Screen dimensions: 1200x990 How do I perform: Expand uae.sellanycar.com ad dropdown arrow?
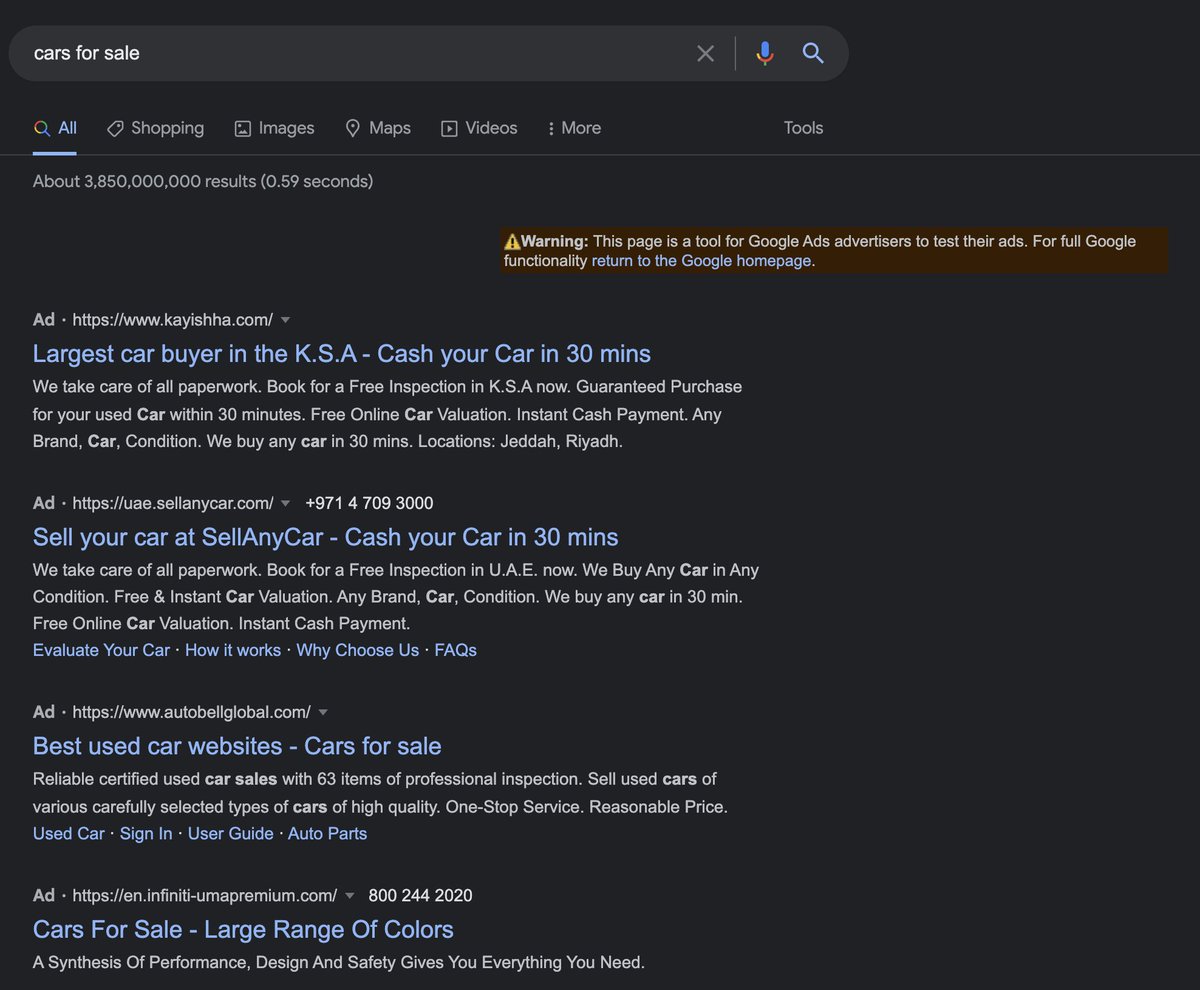285,503
